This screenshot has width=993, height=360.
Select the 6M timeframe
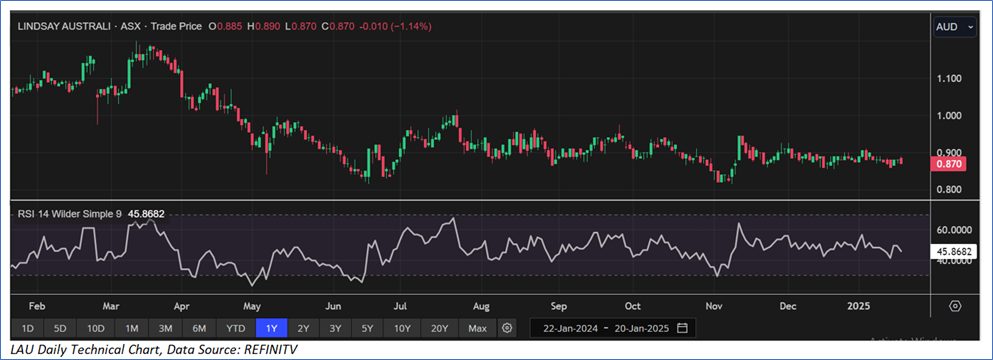[x=199, y=328]
